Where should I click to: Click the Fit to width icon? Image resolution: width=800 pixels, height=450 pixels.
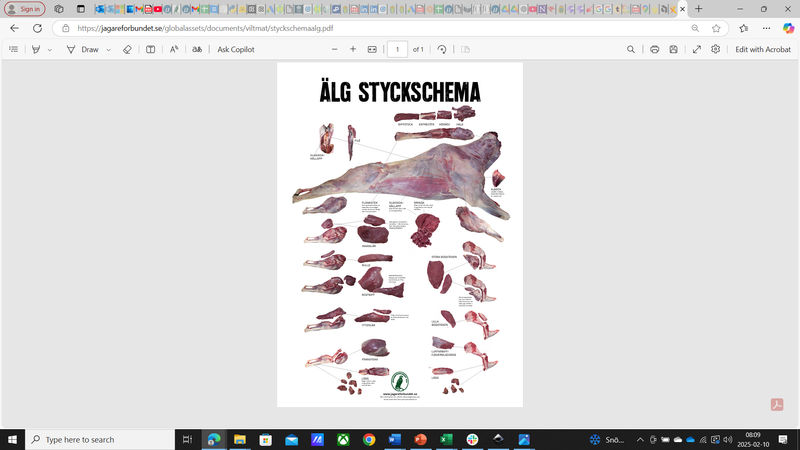pyautogui.click(x=372, y=49)
